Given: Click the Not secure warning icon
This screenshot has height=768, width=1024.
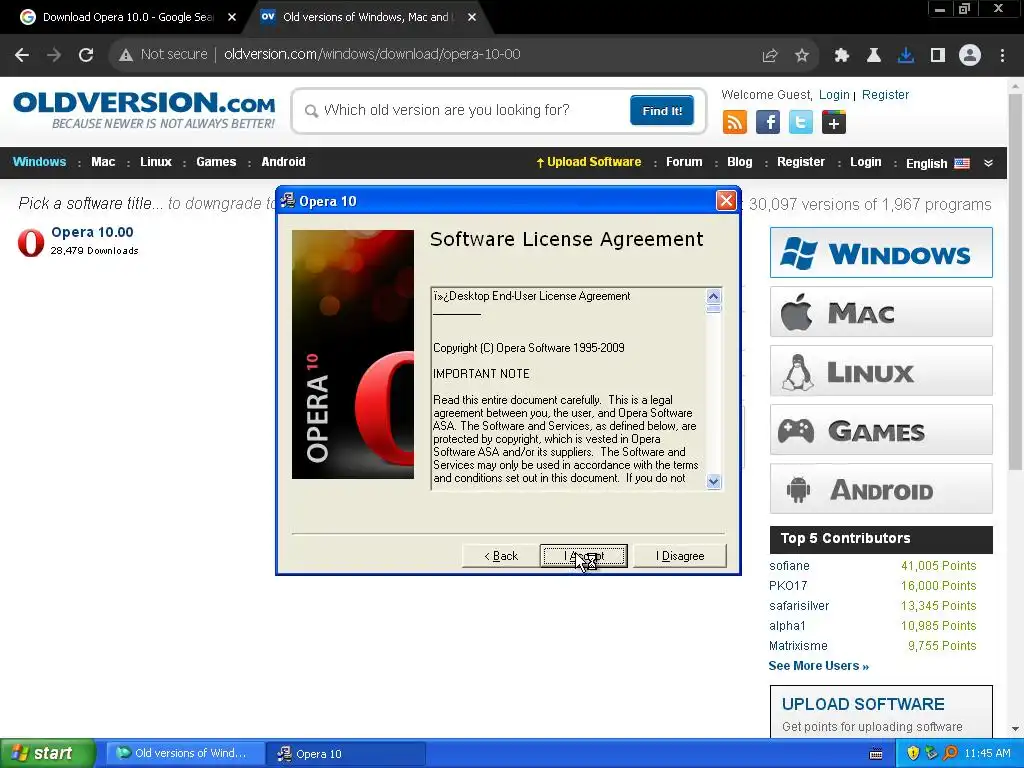Looking at the screenshot, I should [x=126, y=55].
